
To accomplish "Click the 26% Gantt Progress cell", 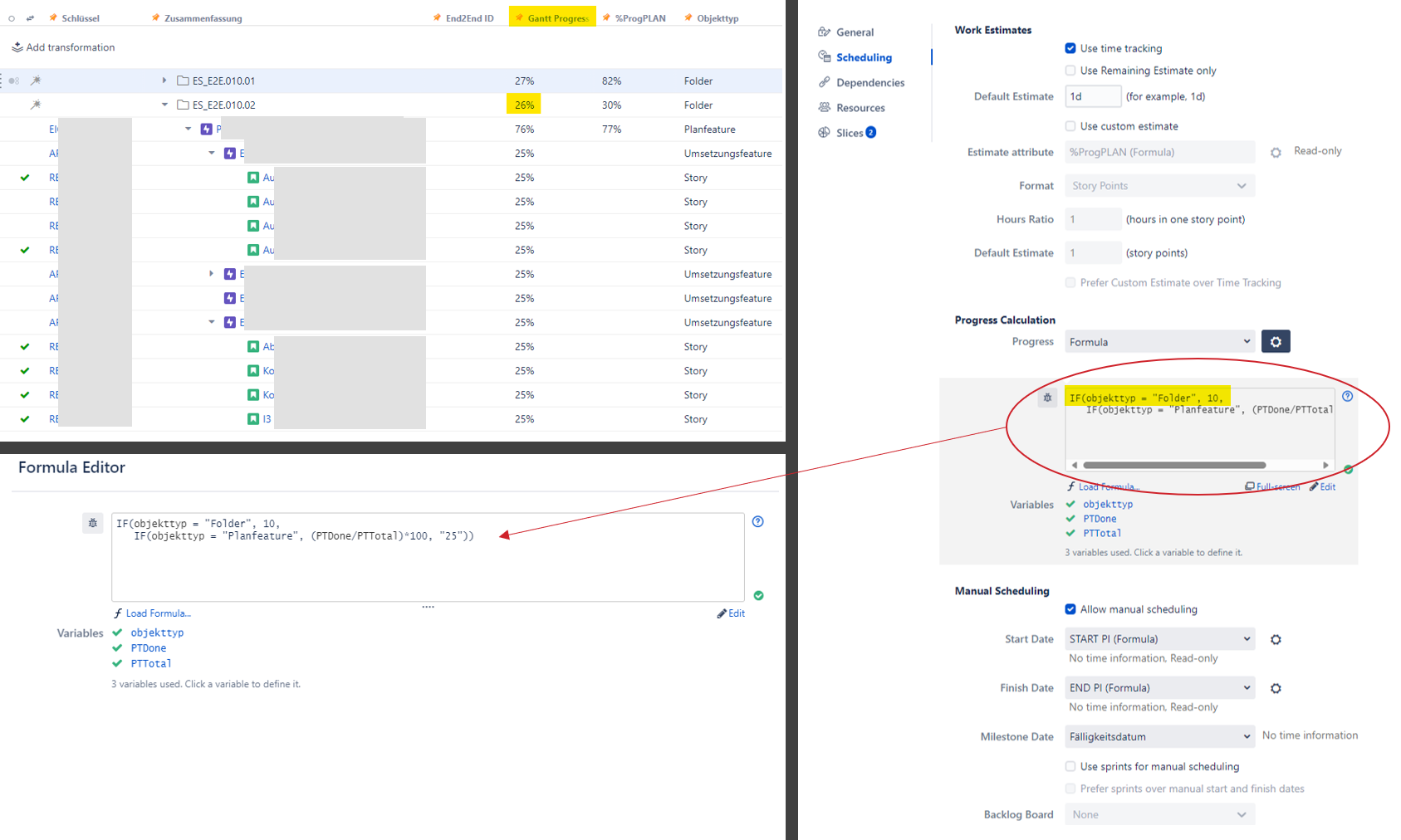I will pyautogui.click(x=524, y=105).
